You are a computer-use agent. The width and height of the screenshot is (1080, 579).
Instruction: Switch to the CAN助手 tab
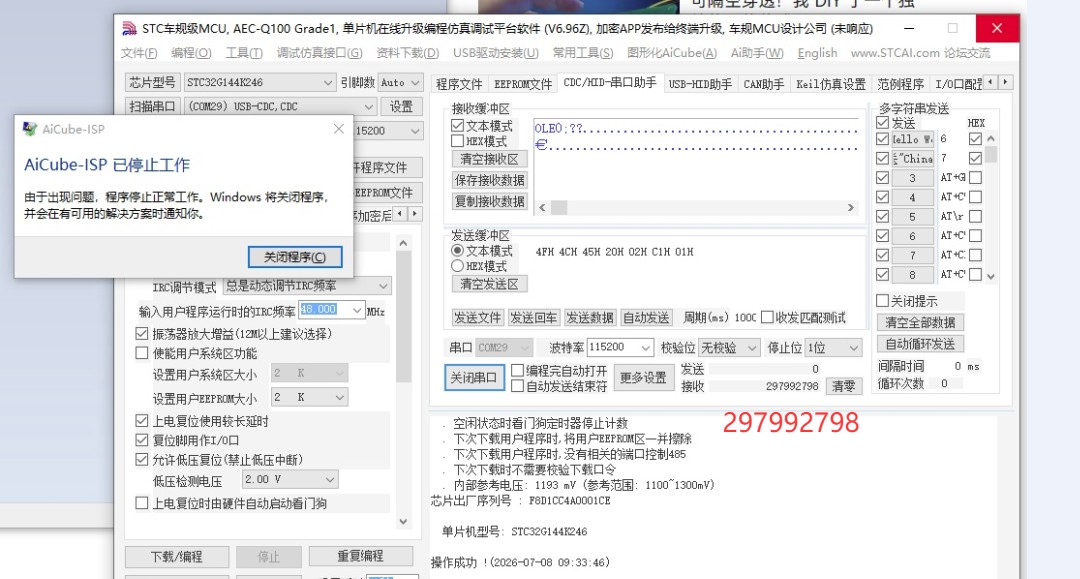pos(763,84)
